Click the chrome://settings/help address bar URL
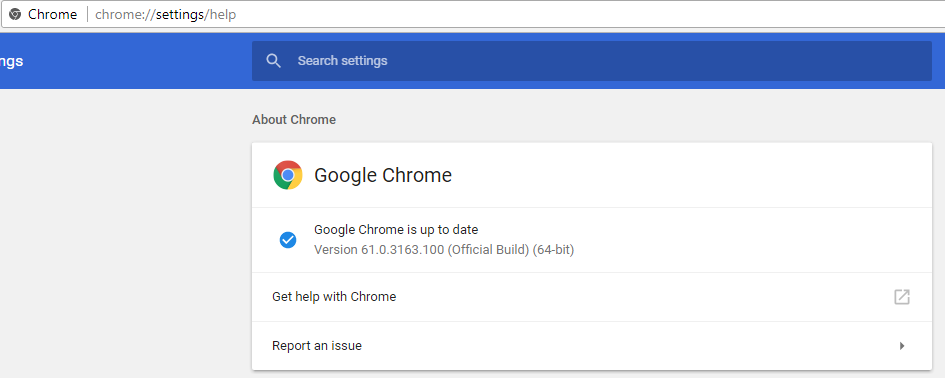The image size is (945, 378). (x=166, y=14)
